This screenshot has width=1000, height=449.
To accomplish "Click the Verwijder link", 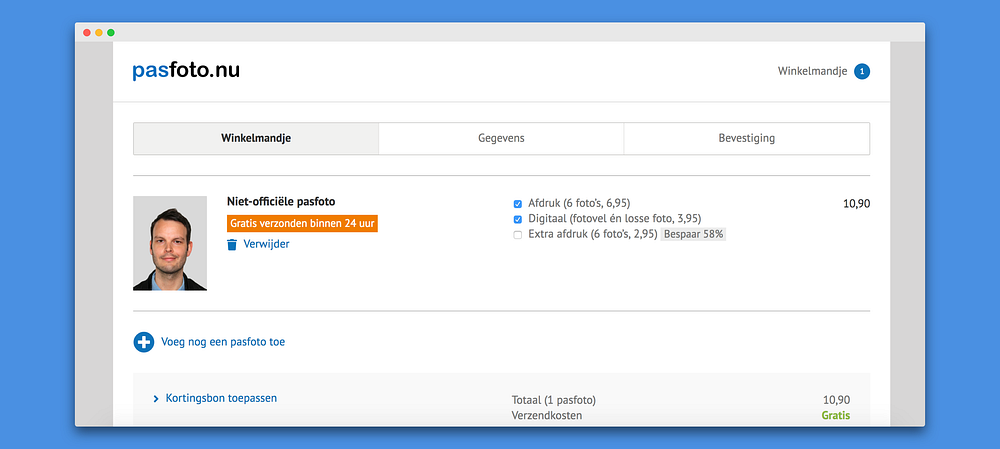I will pos(266,244).
